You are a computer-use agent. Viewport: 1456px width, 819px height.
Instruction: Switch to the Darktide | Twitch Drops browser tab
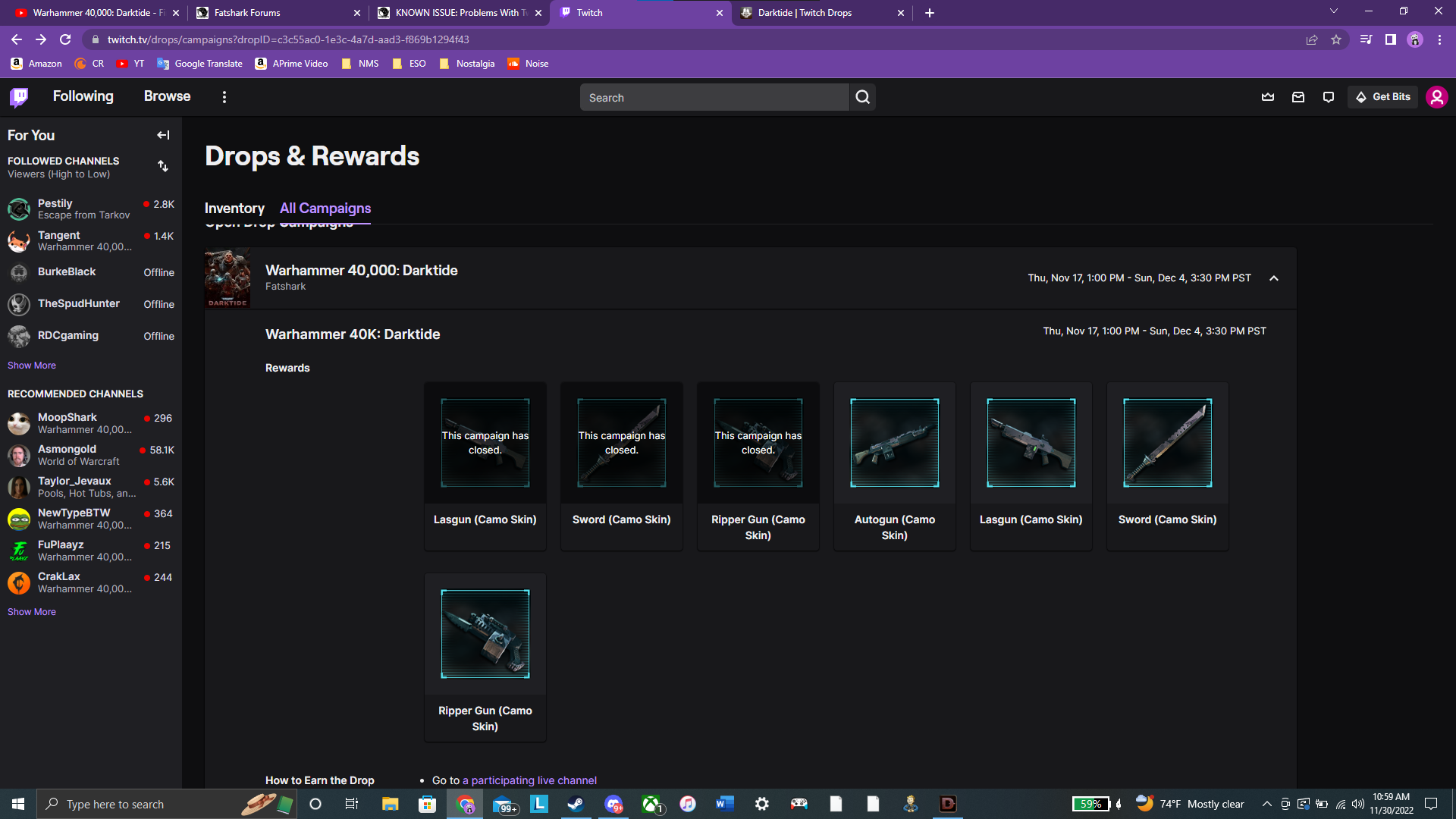823,13
